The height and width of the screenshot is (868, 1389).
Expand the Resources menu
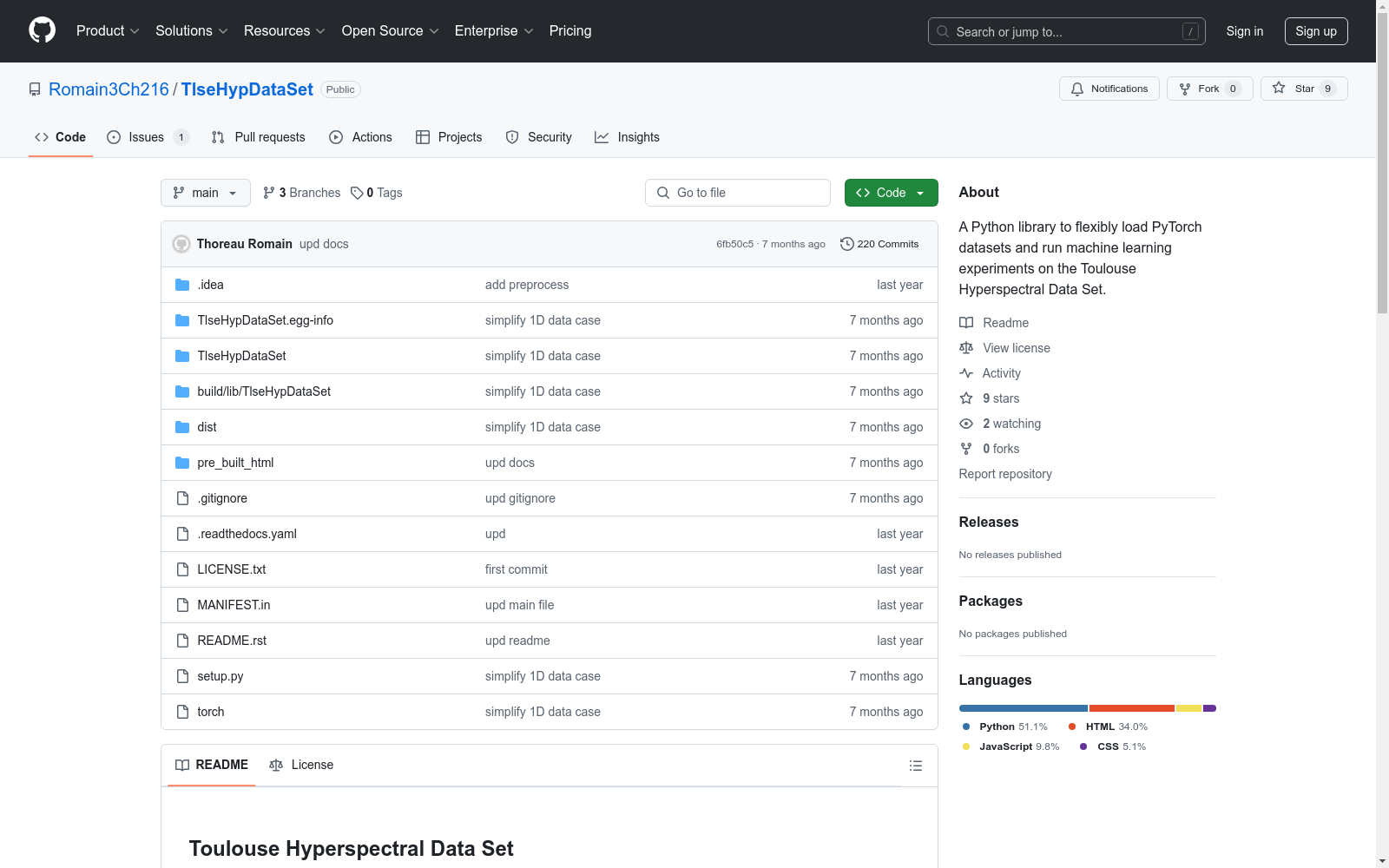pos(285,31)
